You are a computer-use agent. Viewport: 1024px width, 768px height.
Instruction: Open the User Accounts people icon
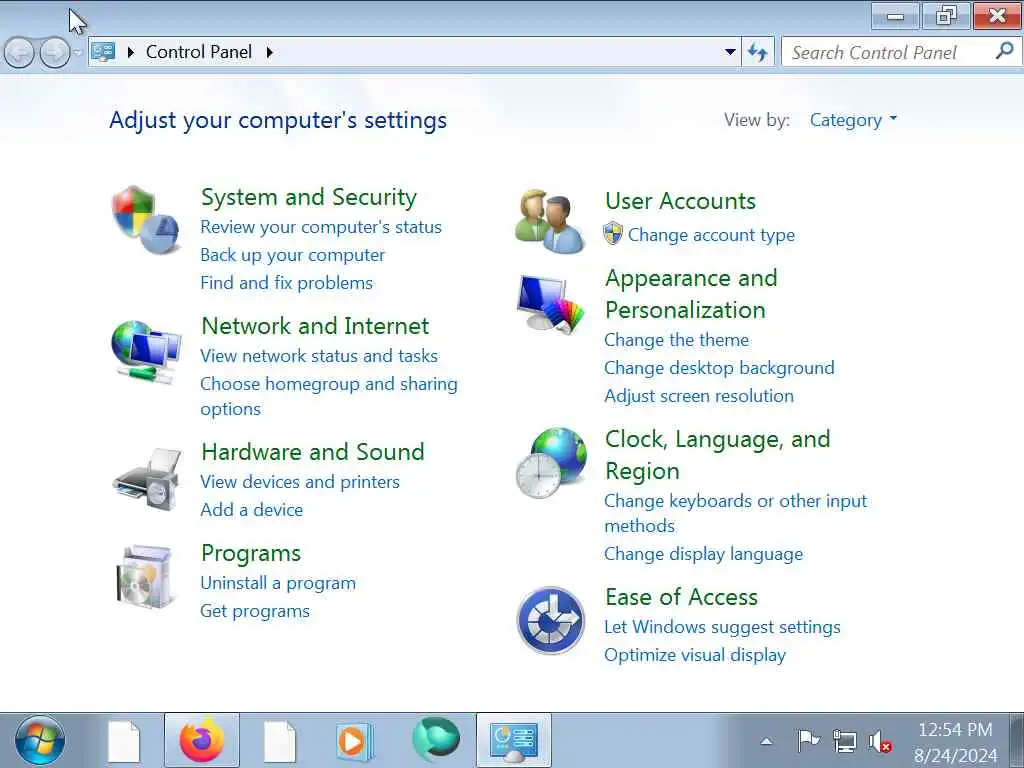[550, 221]
